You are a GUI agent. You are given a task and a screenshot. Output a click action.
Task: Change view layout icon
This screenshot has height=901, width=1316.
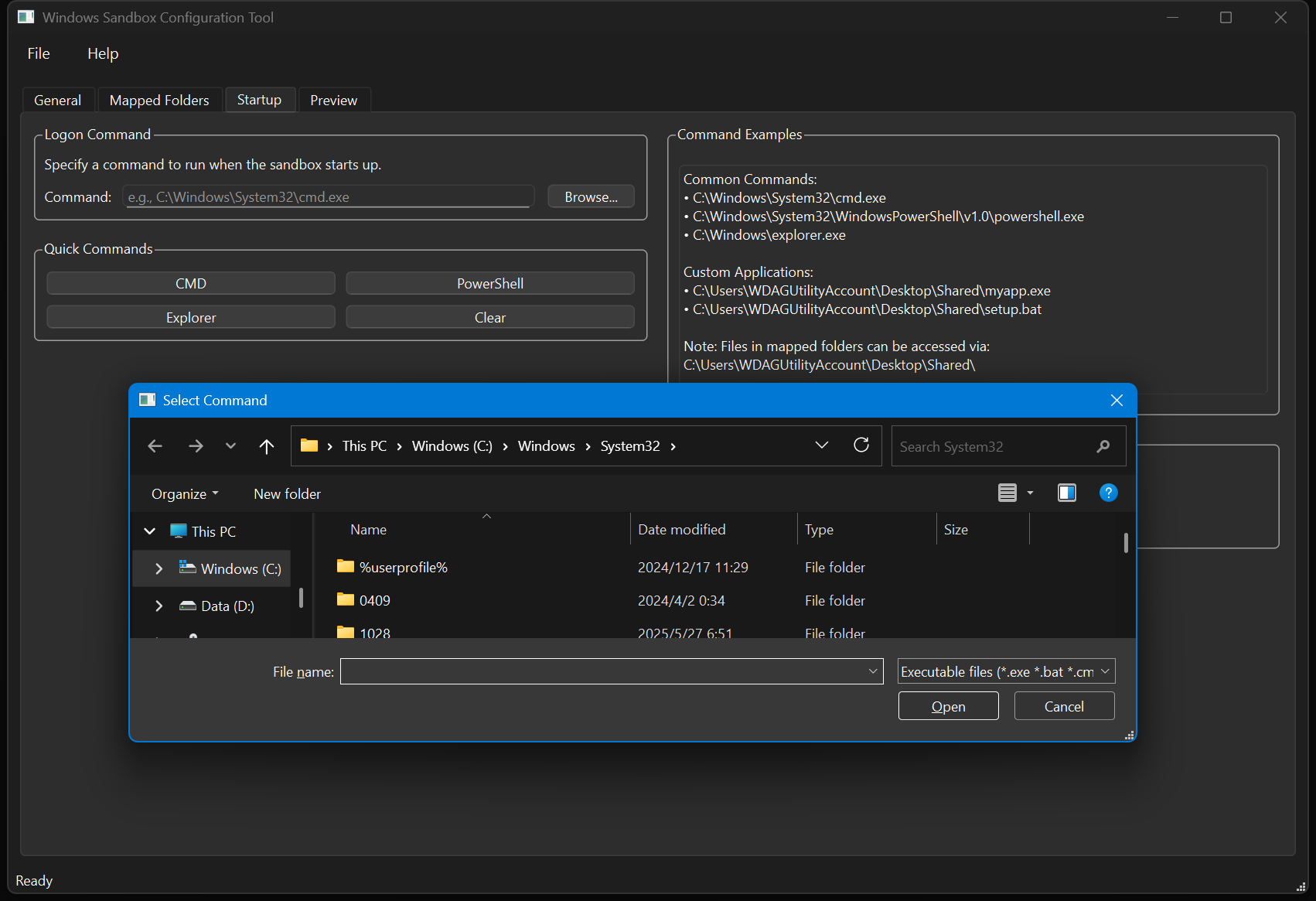coord(1007,493)
